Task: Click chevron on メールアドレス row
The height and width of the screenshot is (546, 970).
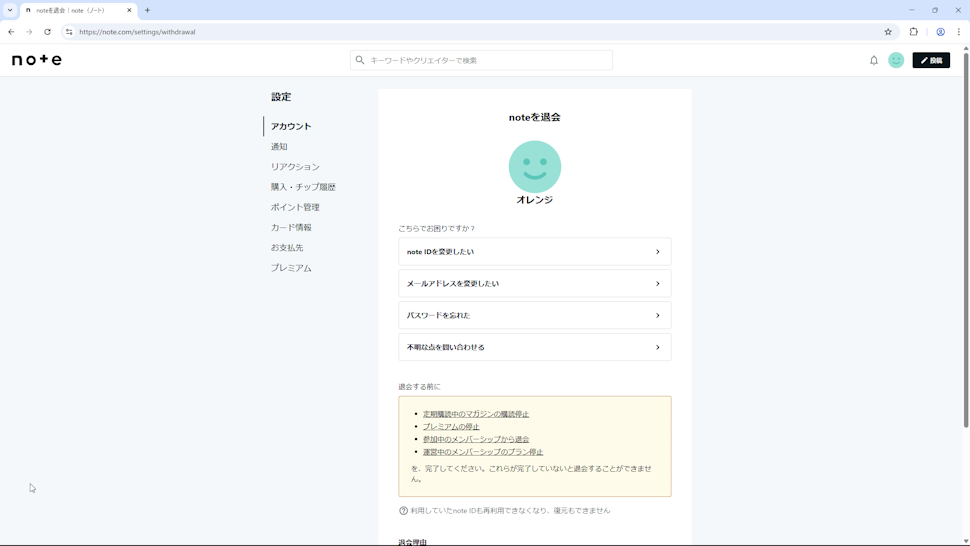Action: [658, 283]
